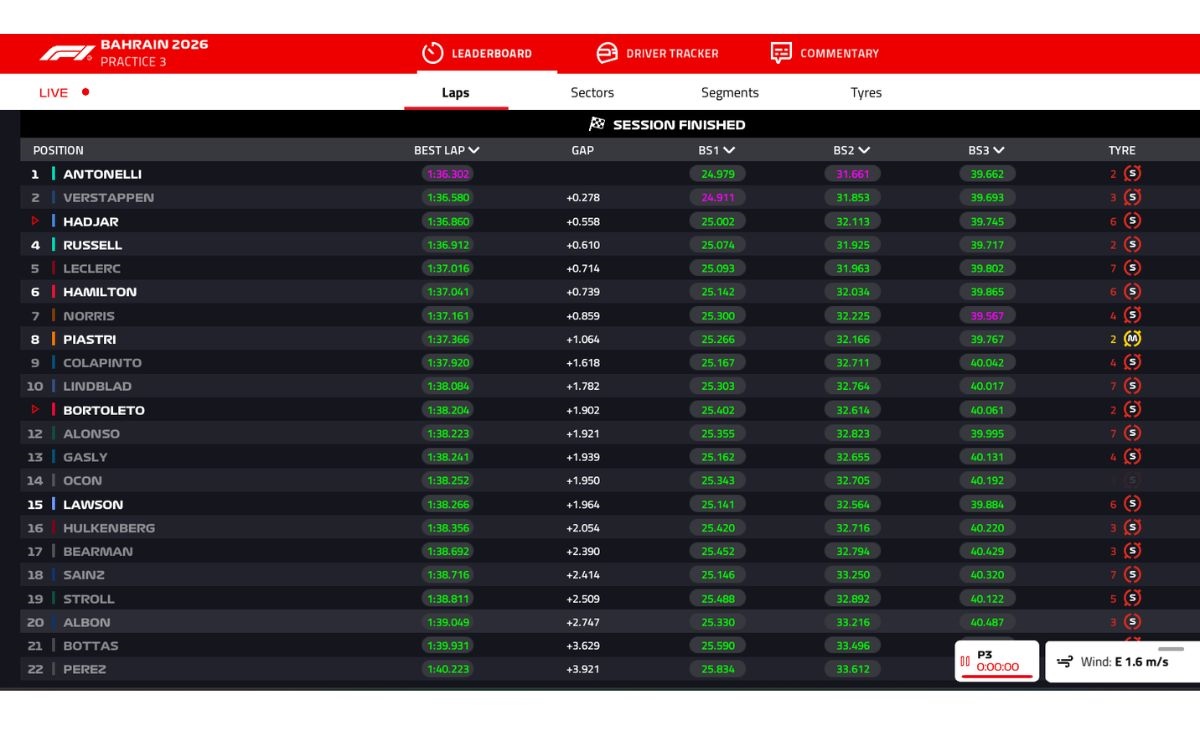Click Colapinto's soft tyre icon
1200x729 pixels.
point(1132,362)
